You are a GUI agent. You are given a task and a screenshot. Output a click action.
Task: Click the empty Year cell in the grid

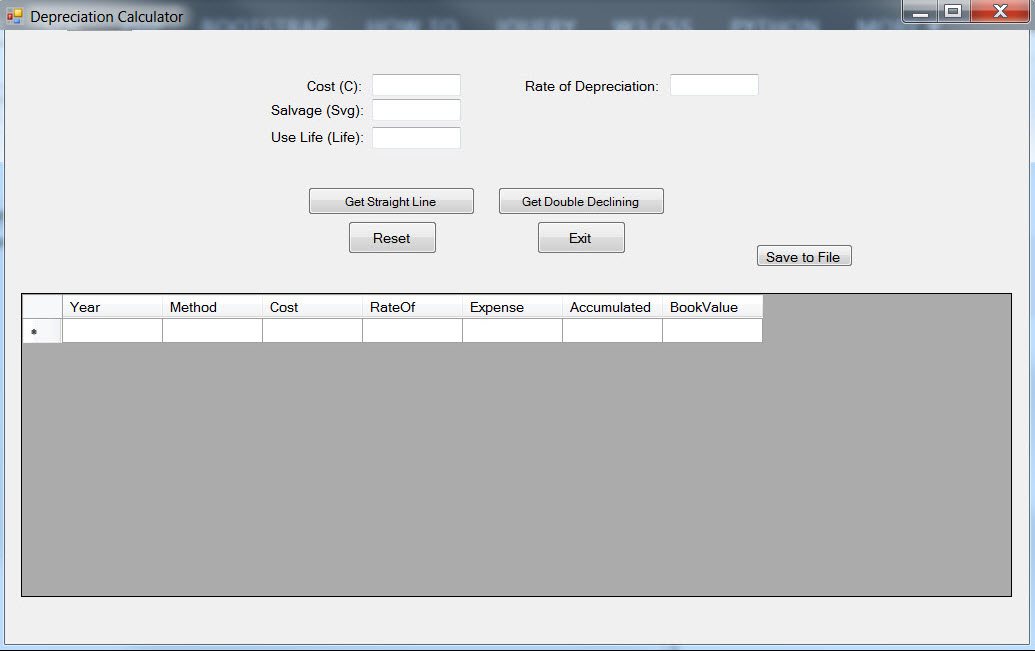pyautogui.click(x=111, y=329)
